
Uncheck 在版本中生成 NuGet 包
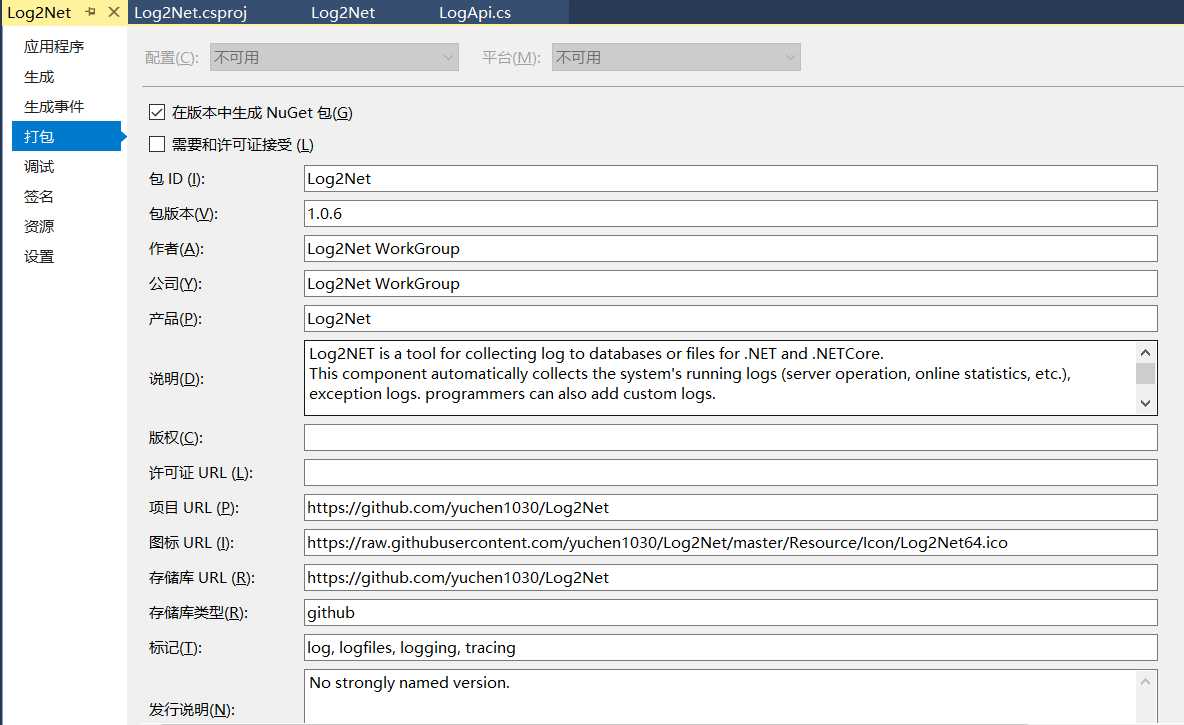(157, 113)
